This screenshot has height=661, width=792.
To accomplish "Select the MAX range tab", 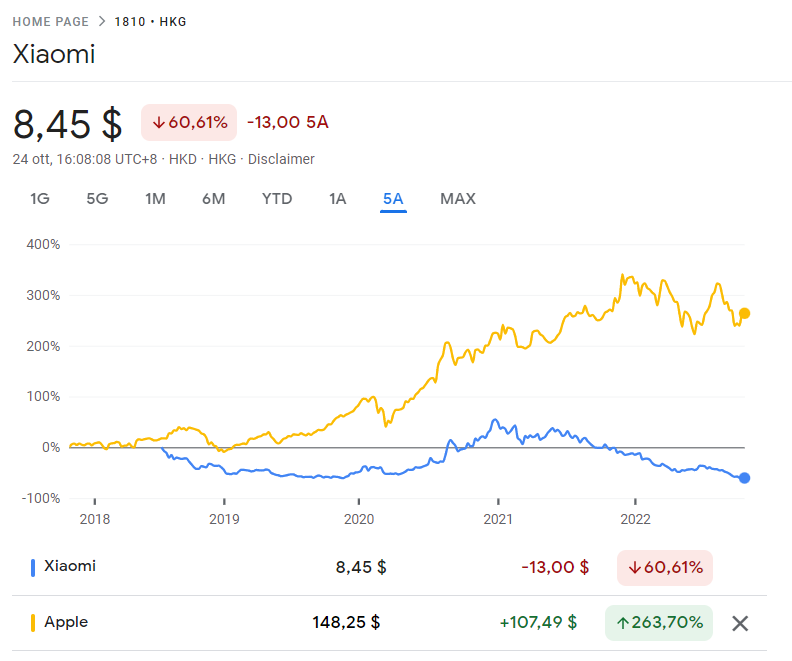I will pyautogui.click(x=458, y=198).
